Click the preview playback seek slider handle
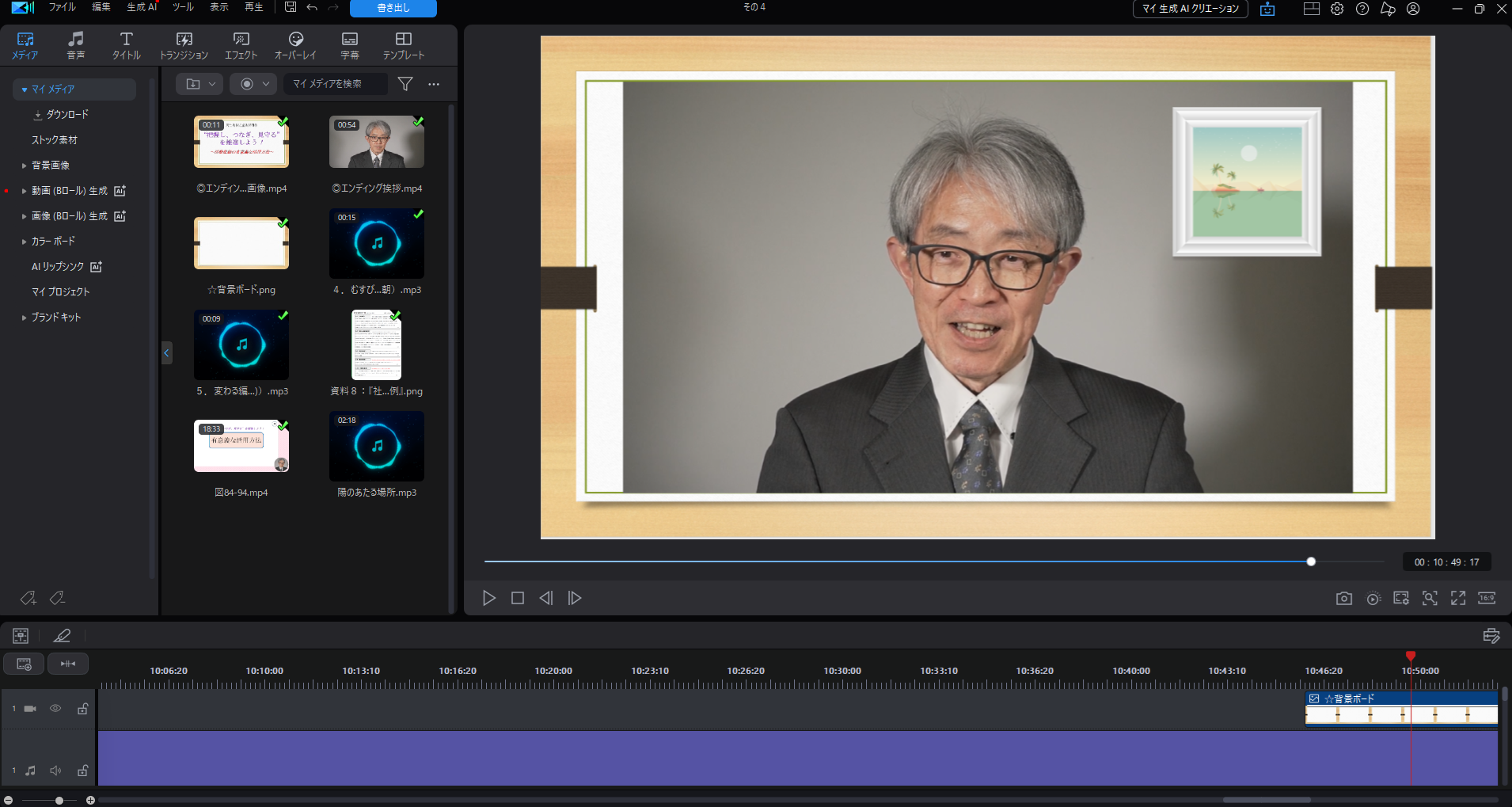 [1311, 561]
